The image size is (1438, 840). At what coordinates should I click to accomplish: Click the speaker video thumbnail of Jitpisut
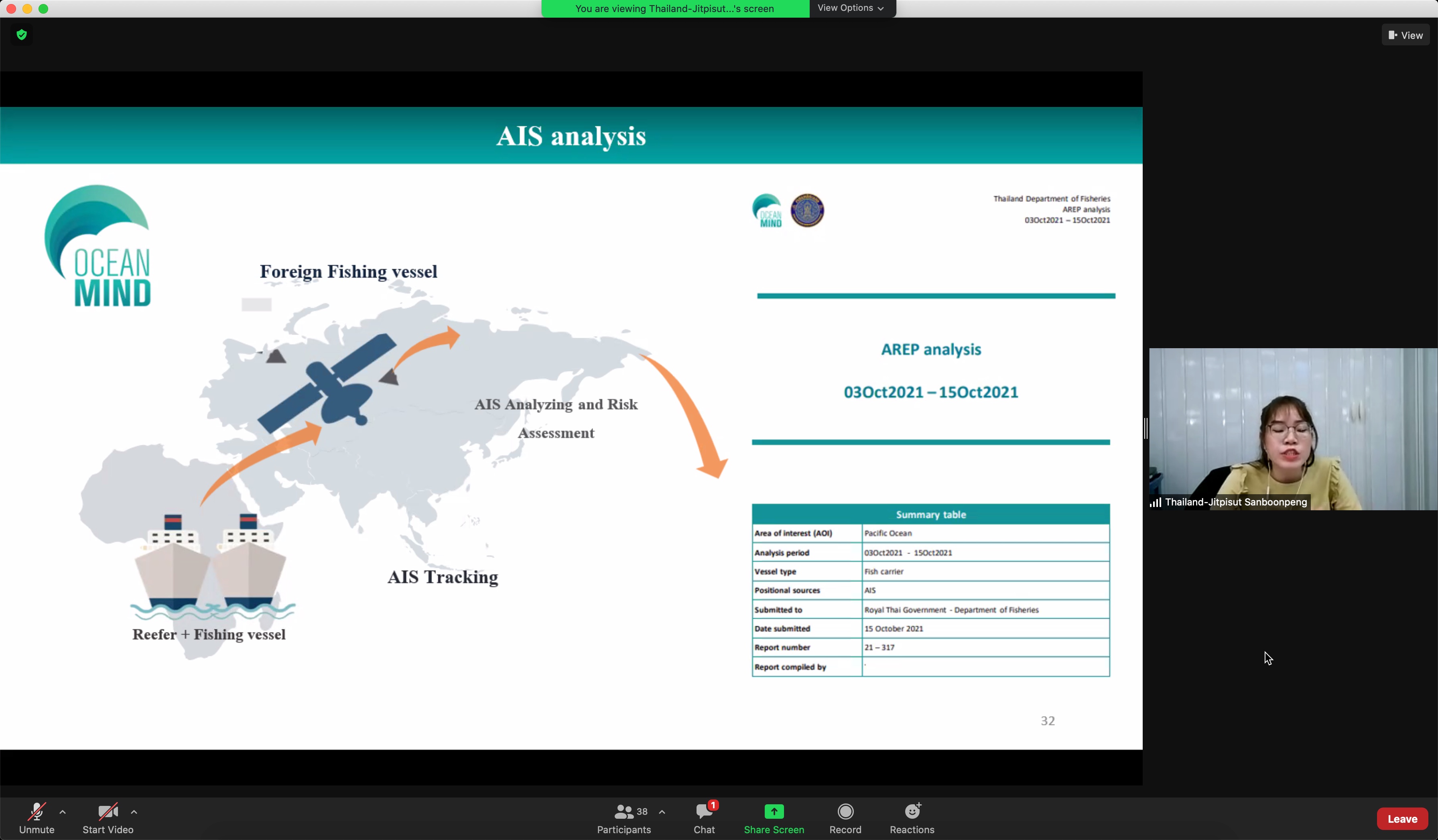pyautogui.click(x=1292, y=428)
